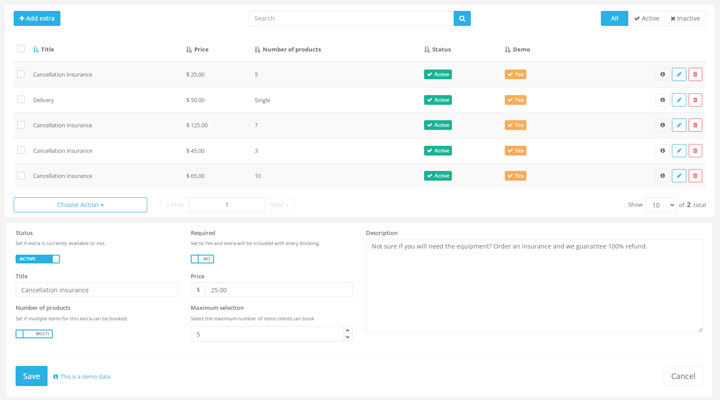Expand the Show 10 per-page selector
This screenshot has width=720, height=400.
tap(660, 205)
